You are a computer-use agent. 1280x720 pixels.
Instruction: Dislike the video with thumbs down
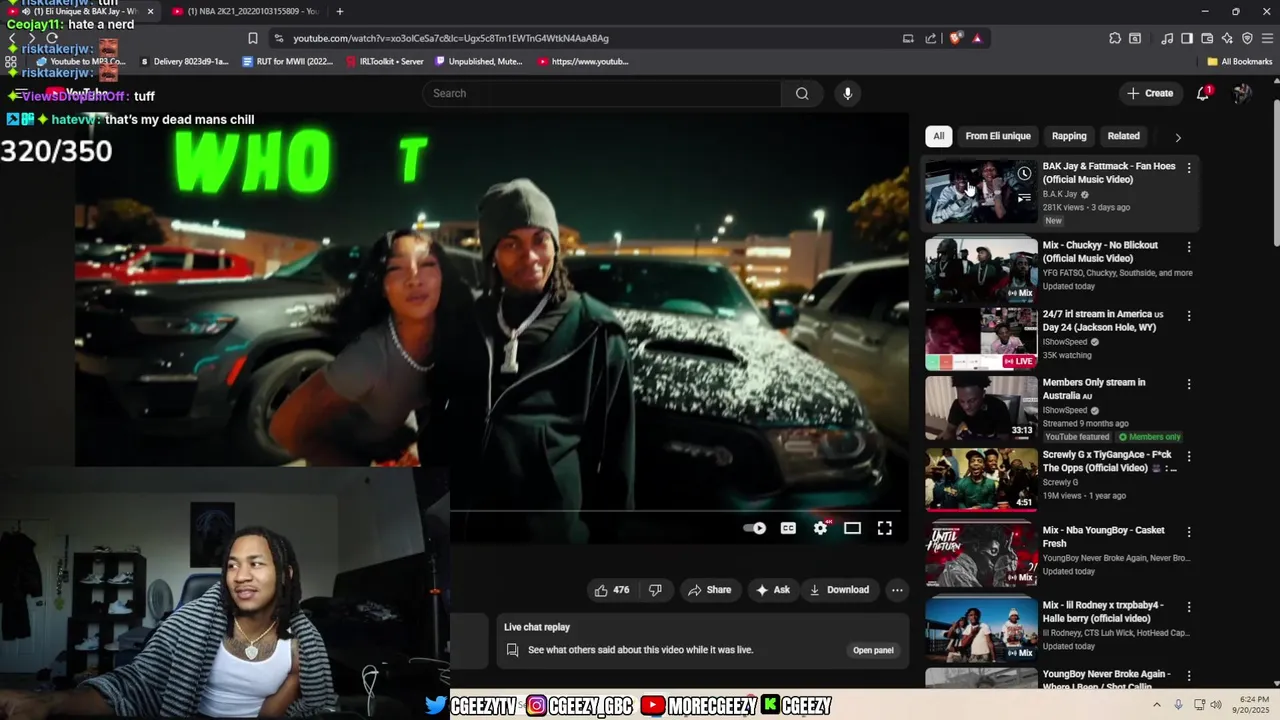(655, 590)
